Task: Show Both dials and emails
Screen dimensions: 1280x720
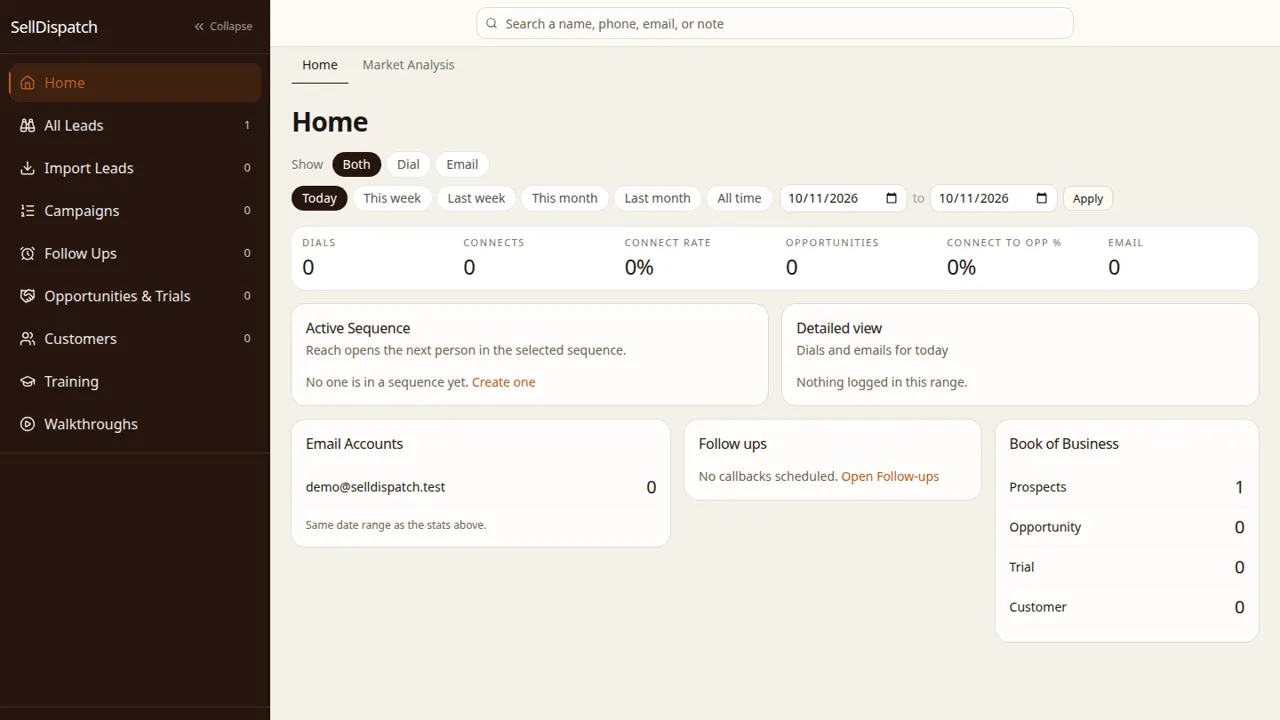Action: click(x=356, y=164)
